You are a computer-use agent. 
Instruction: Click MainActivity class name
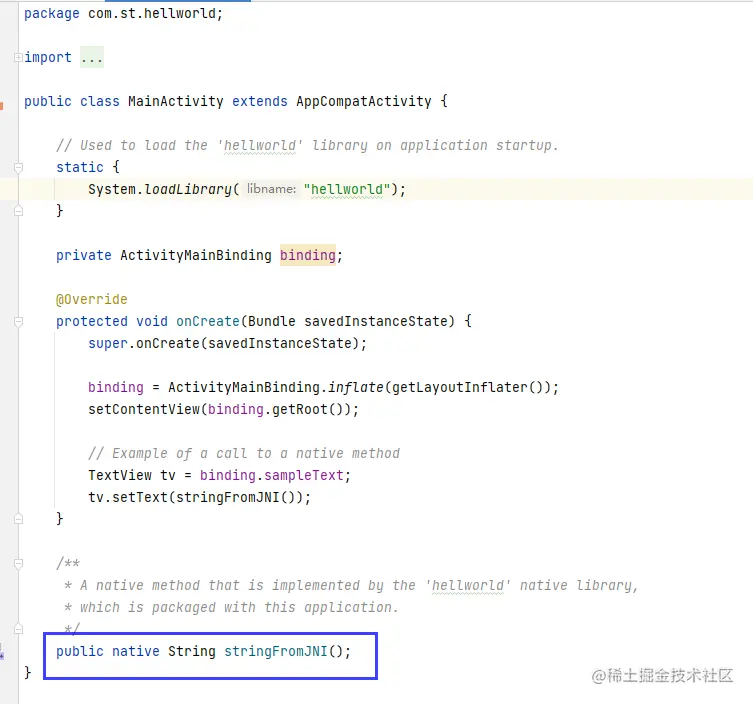[176, 101]
